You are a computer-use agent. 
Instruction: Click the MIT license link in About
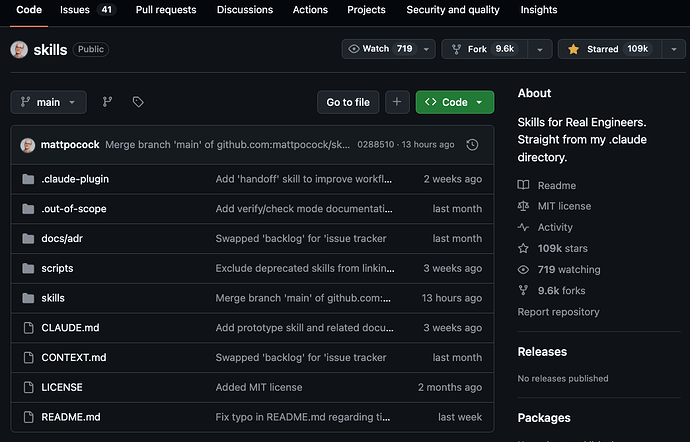point(565,206)
